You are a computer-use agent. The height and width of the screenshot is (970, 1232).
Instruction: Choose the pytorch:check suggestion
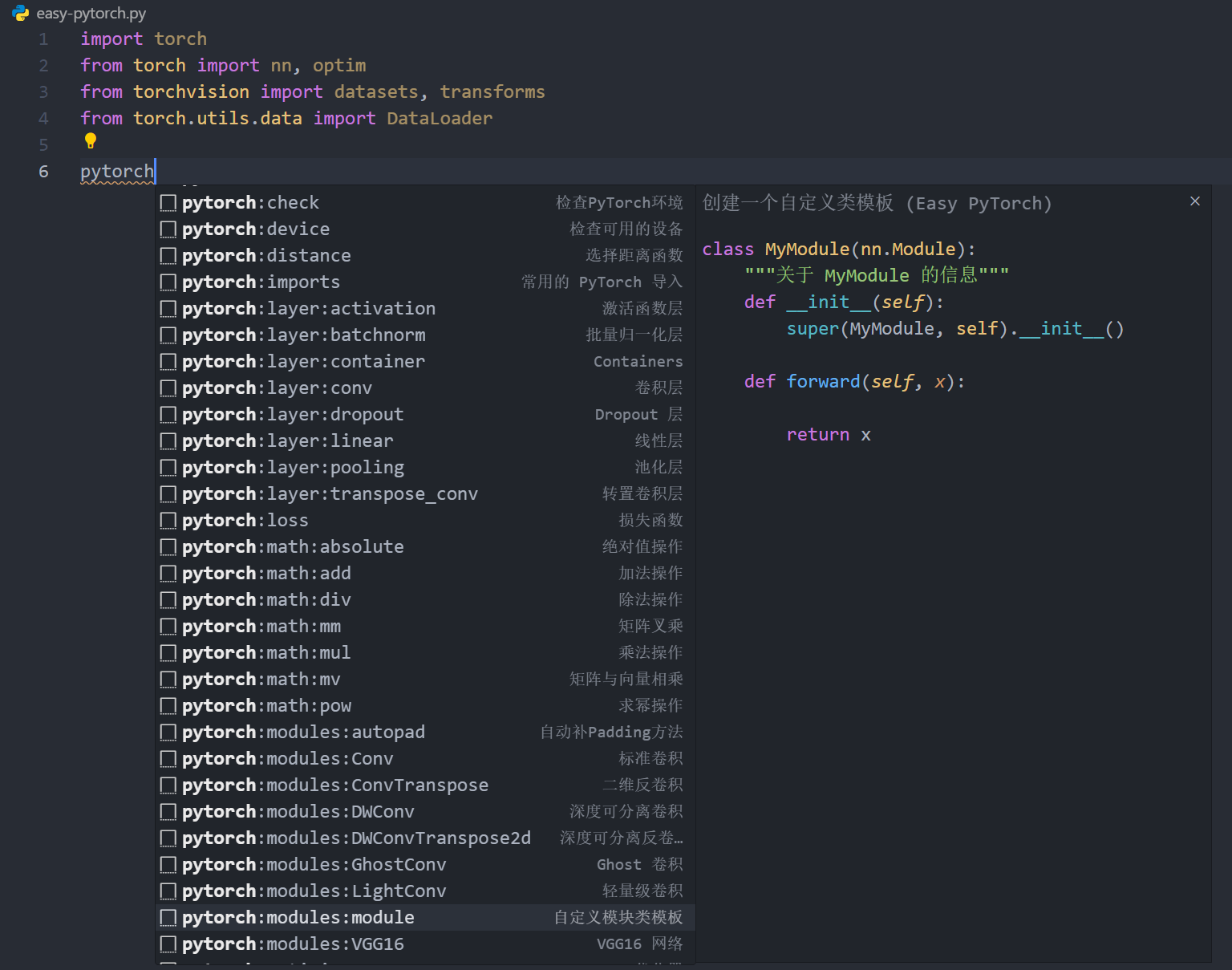pos(425,203)
